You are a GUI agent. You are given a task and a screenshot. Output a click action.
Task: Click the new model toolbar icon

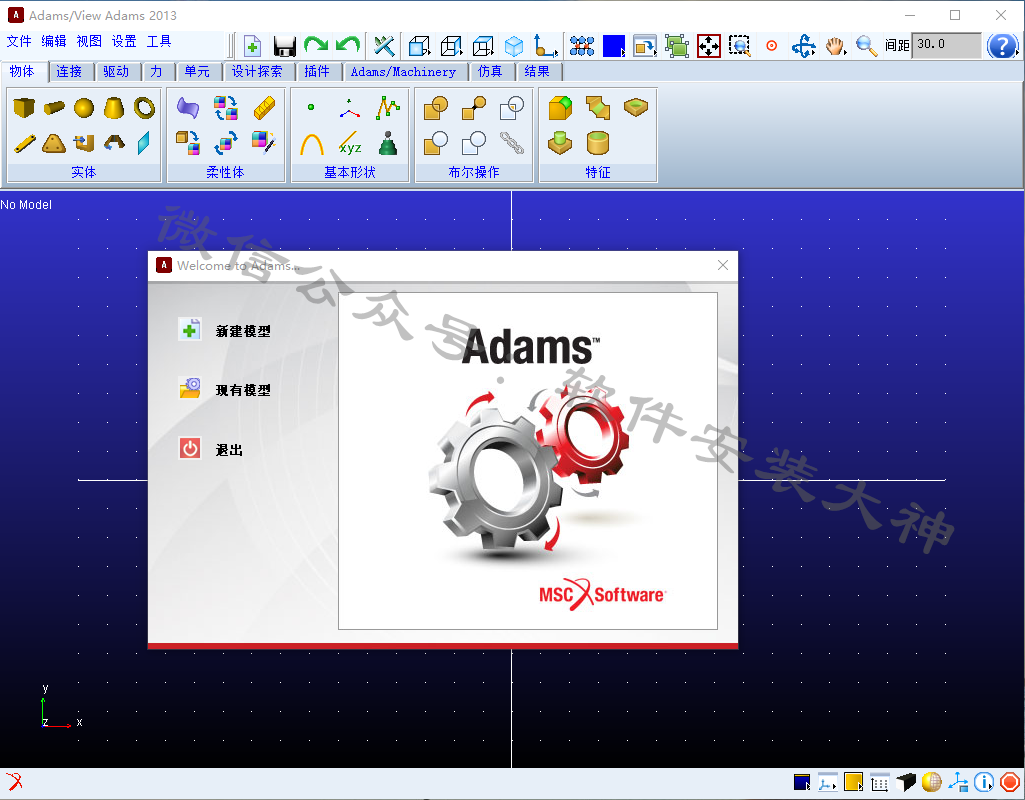point(252,46)
